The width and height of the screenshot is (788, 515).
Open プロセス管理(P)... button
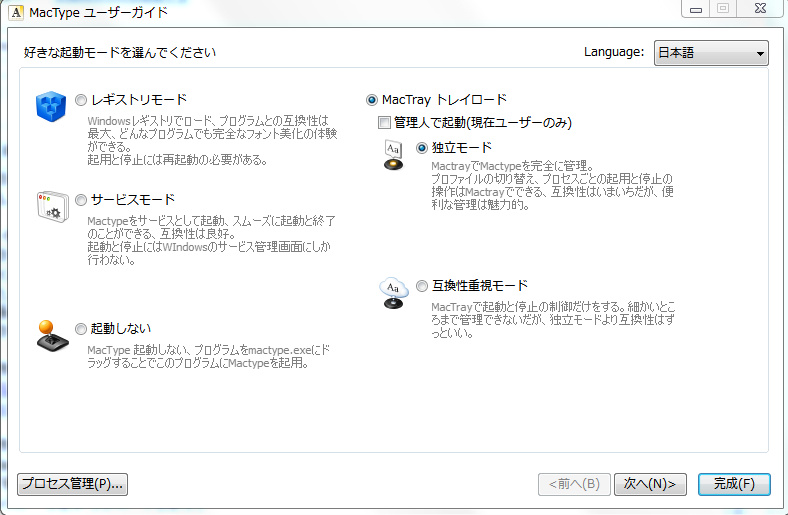coord(72,484)
